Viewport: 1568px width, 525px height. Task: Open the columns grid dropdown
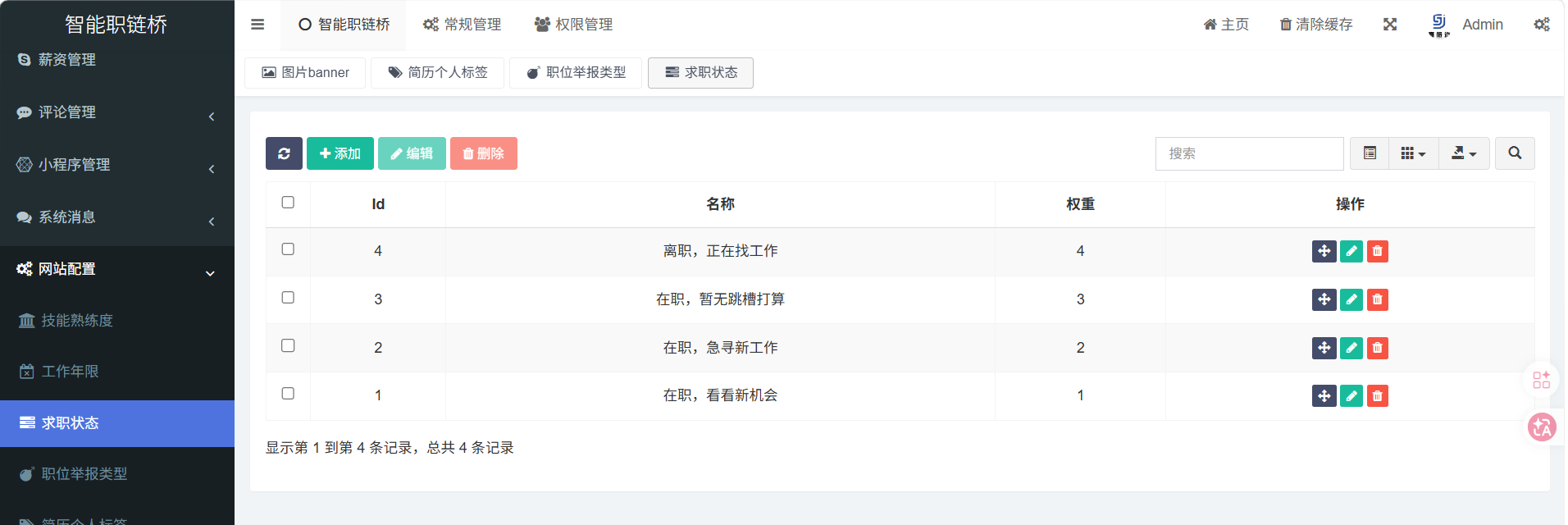(x=1413, y=153)
